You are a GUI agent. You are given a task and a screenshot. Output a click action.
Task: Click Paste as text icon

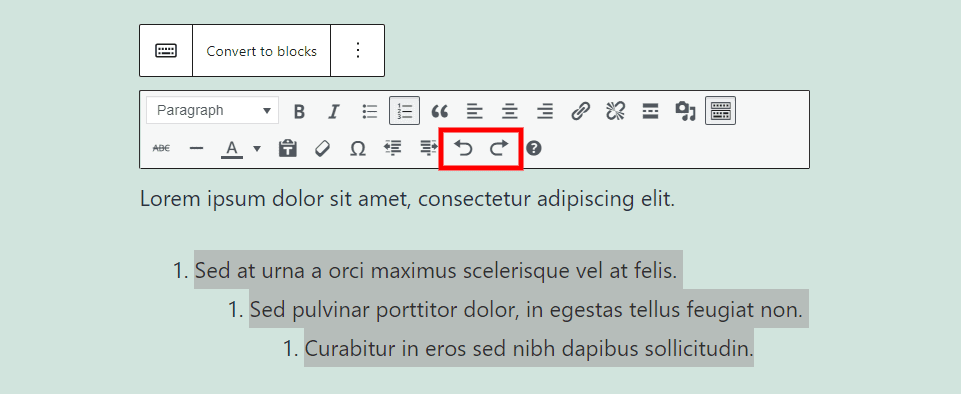(x=287, y=148)
